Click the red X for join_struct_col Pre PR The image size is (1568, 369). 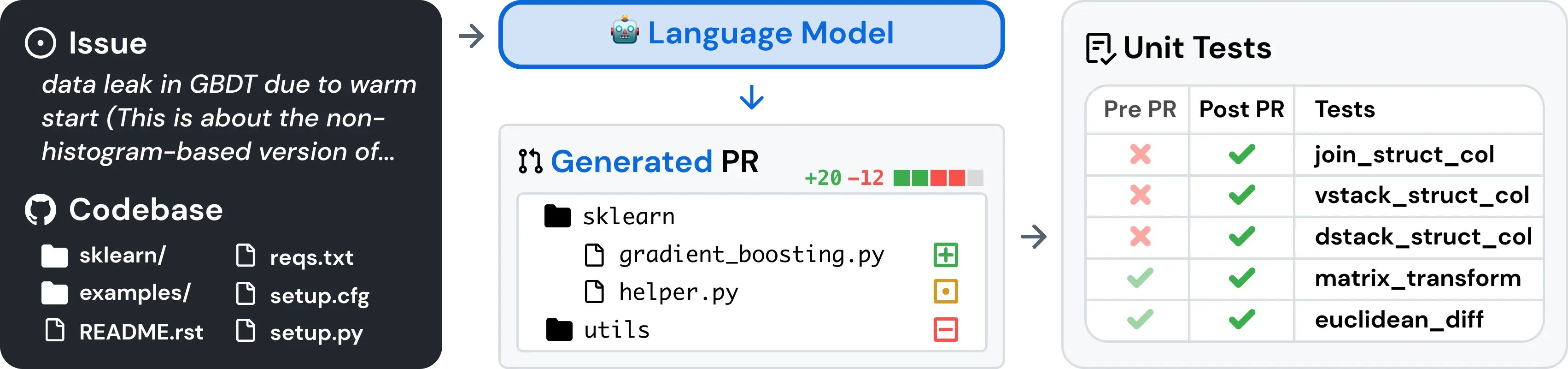point(1140,155)
